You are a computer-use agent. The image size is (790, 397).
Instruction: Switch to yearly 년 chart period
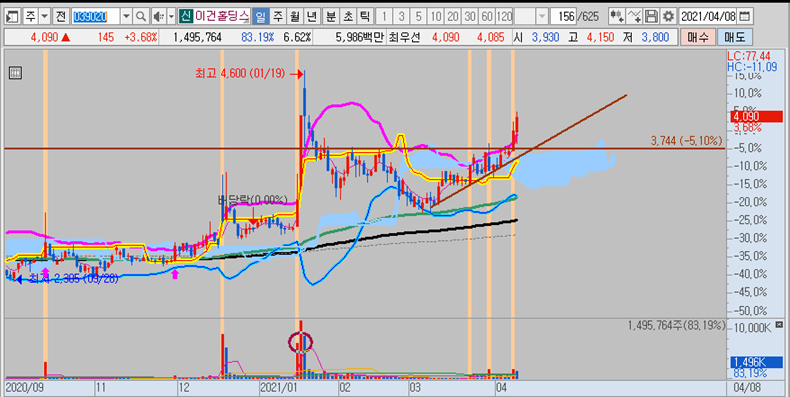pyautogui.click(x=312, y=17)
